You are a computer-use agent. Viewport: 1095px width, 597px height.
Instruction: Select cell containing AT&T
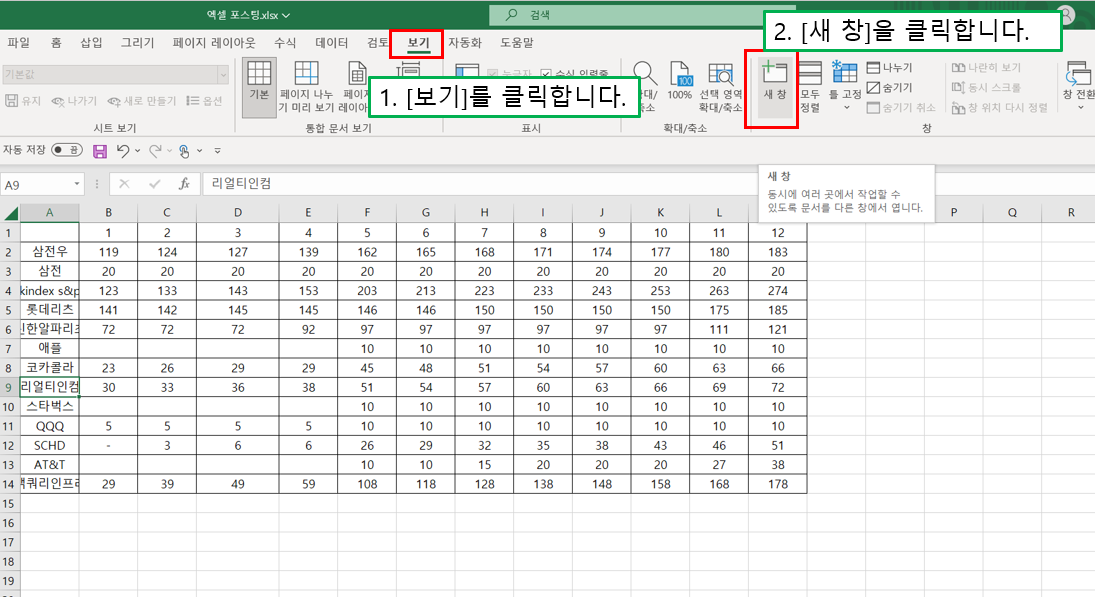[50, 464]
